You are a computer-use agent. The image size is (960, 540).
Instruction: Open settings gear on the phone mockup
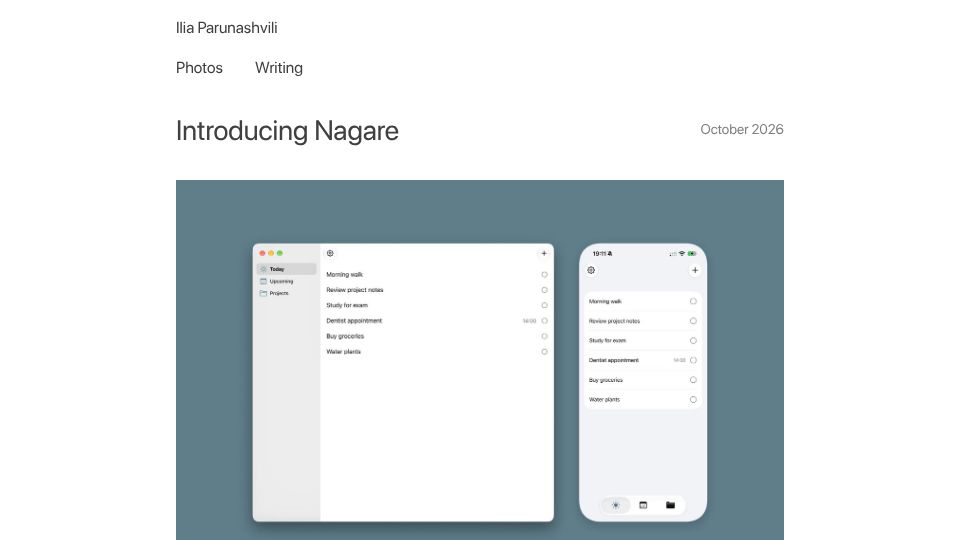click(591, 270)
